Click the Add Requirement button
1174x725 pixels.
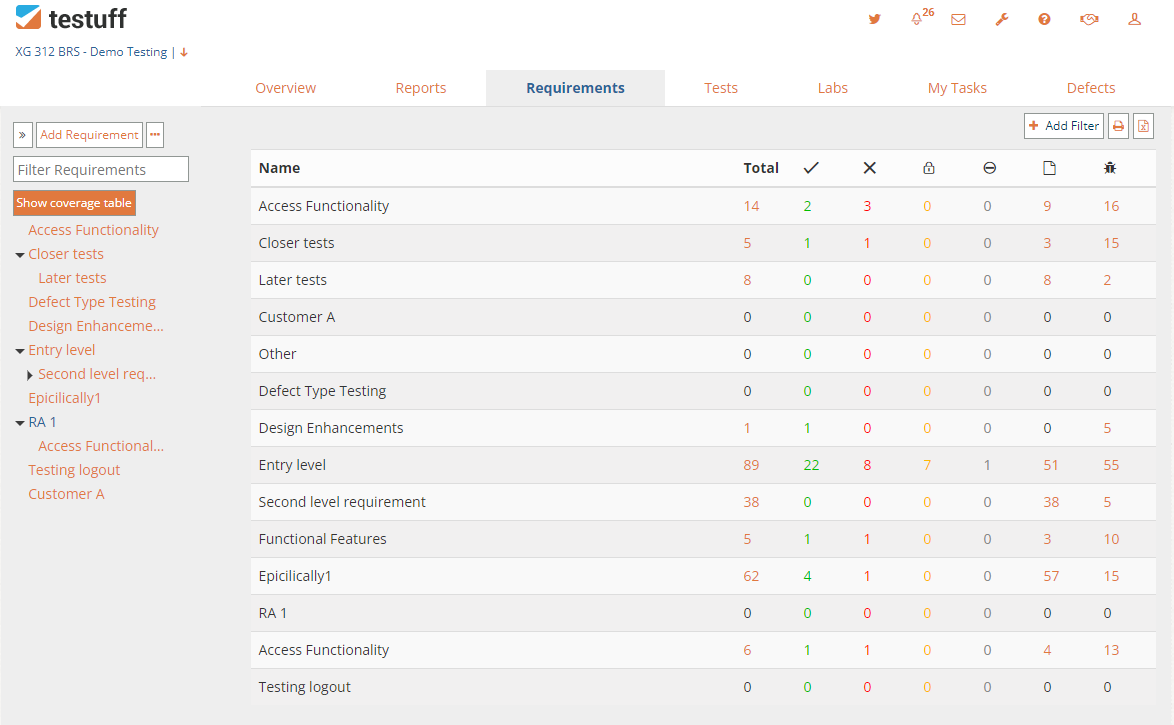(x=89, y=135)
